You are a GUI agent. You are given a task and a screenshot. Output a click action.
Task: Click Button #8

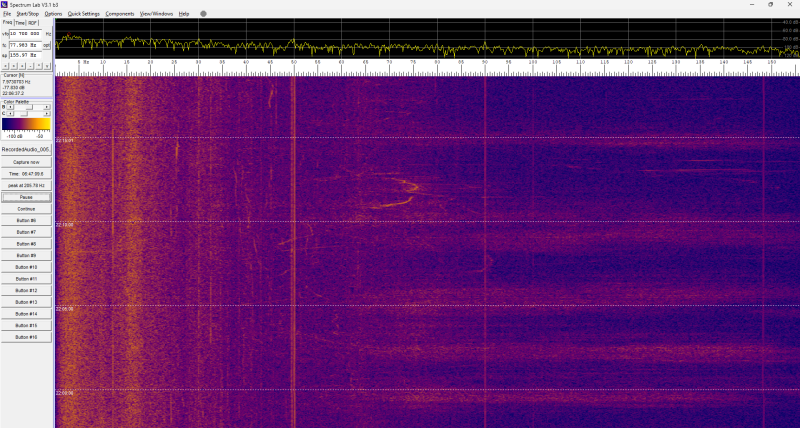pyautogui.click(x=26, y=244)
